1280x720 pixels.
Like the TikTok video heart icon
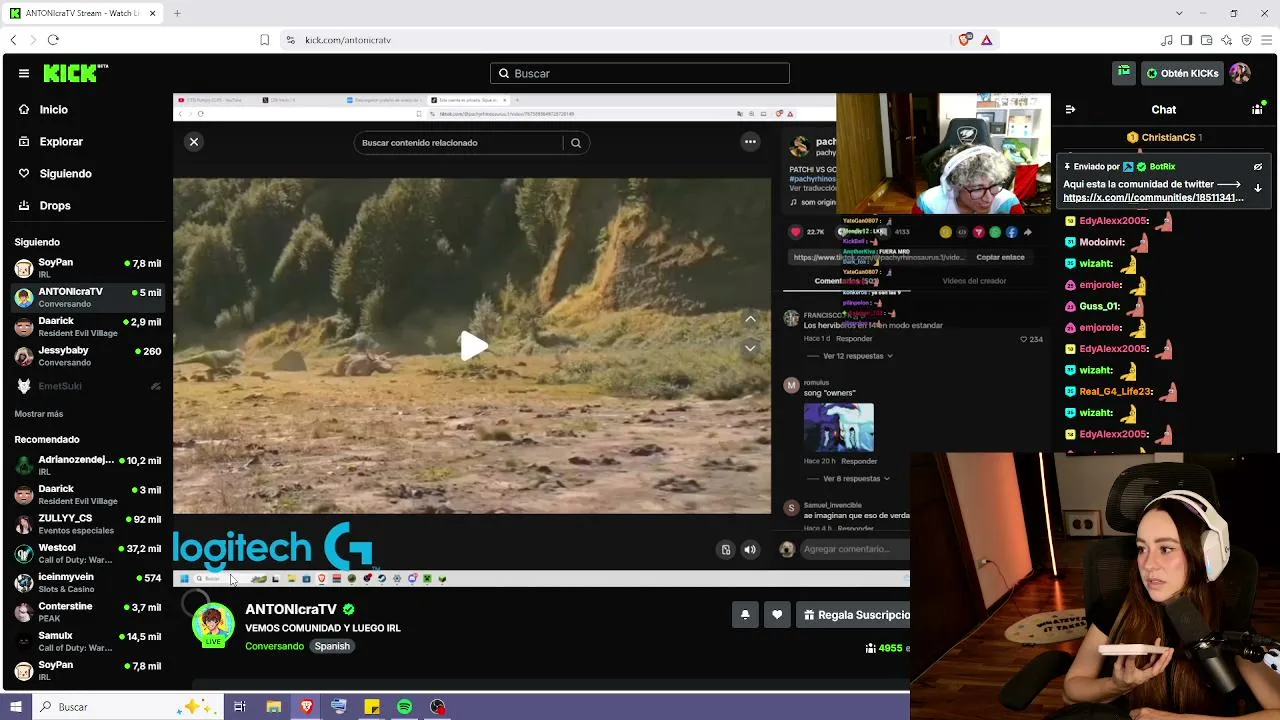click(796, 232)
